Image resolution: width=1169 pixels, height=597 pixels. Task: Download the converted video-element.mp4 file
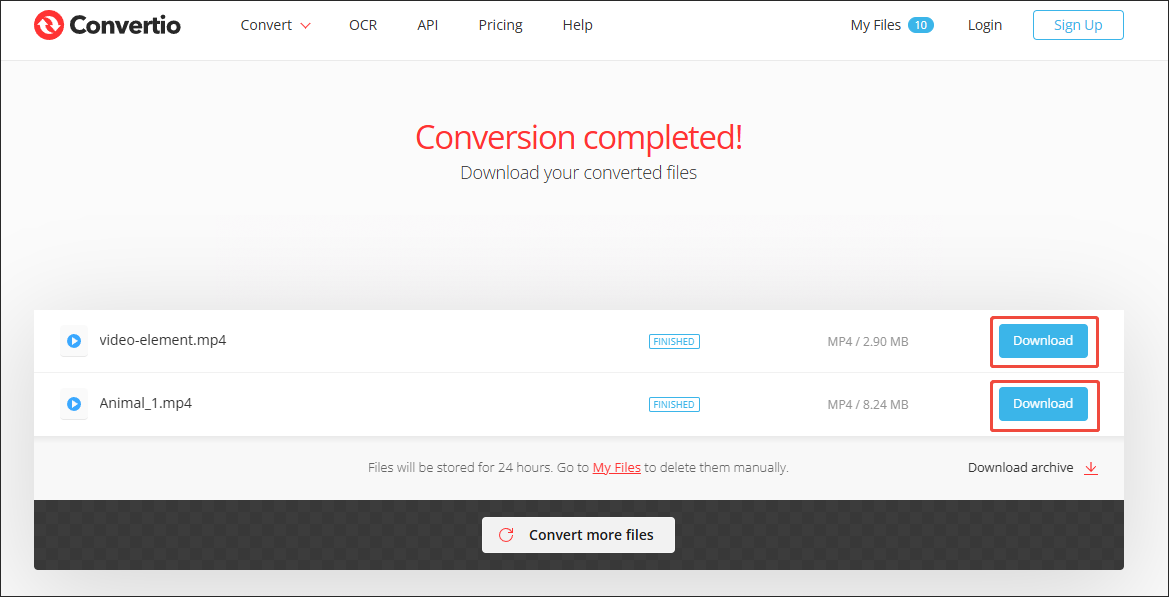click(1043, 340)
